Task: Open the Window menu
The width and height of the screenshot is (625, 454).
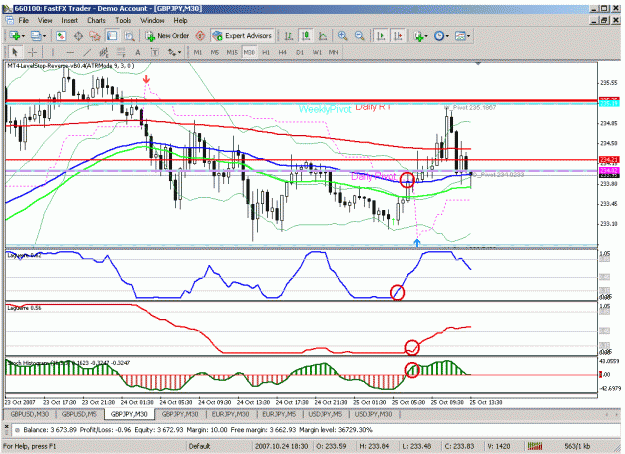Action: pyautogui.click(x=152, y=20)
